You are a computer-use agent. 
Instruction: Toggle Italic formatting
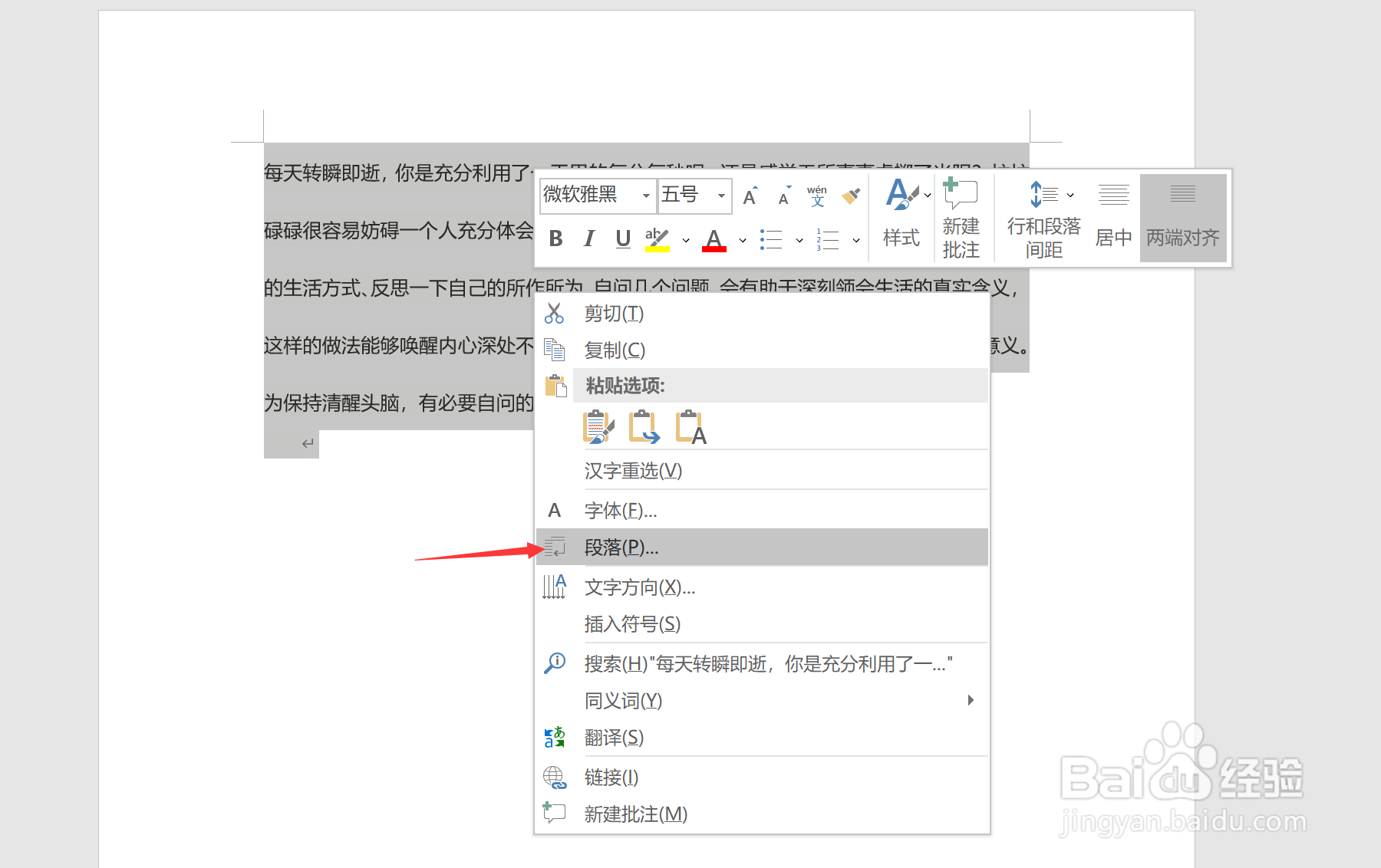[x=589, y=239]
